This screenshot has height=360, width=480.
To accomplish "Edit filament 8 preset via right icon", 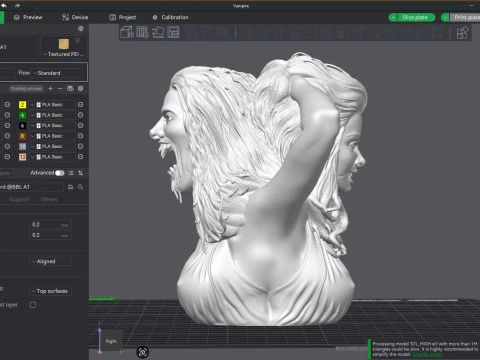I will [x=80, y=136].
